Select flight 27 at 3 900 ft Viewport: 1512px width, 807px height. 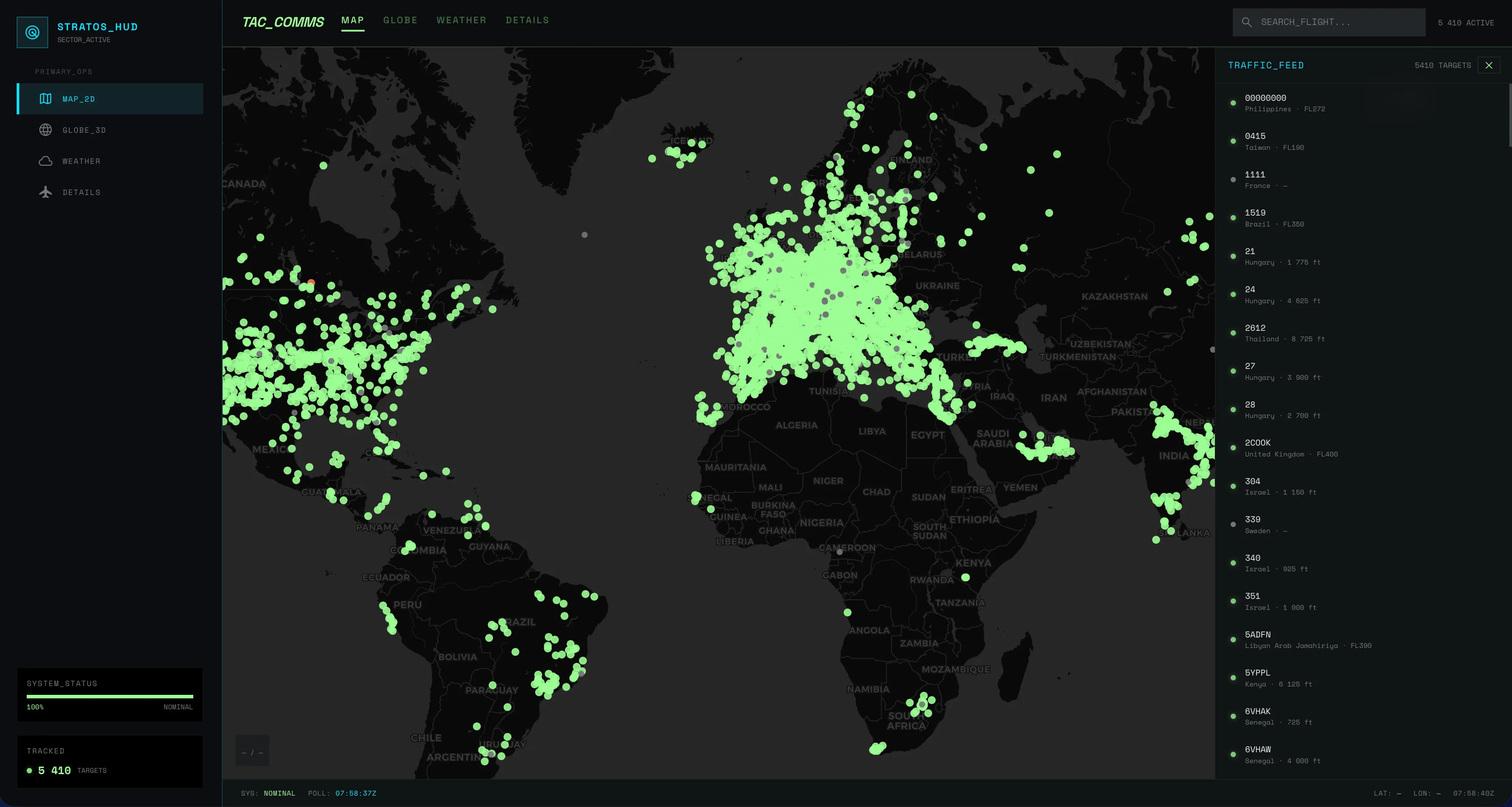click(x=1362, y=372)
